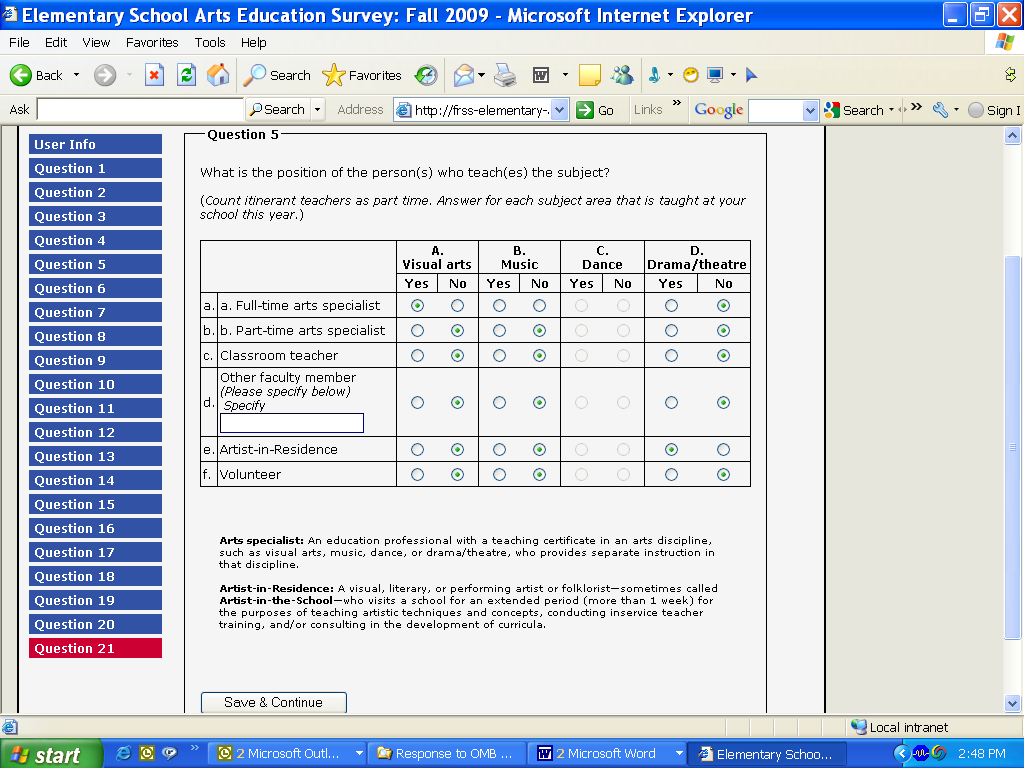Open the Google search box dropdown
The image size is (1024, 768).
[x=811, y=111]
